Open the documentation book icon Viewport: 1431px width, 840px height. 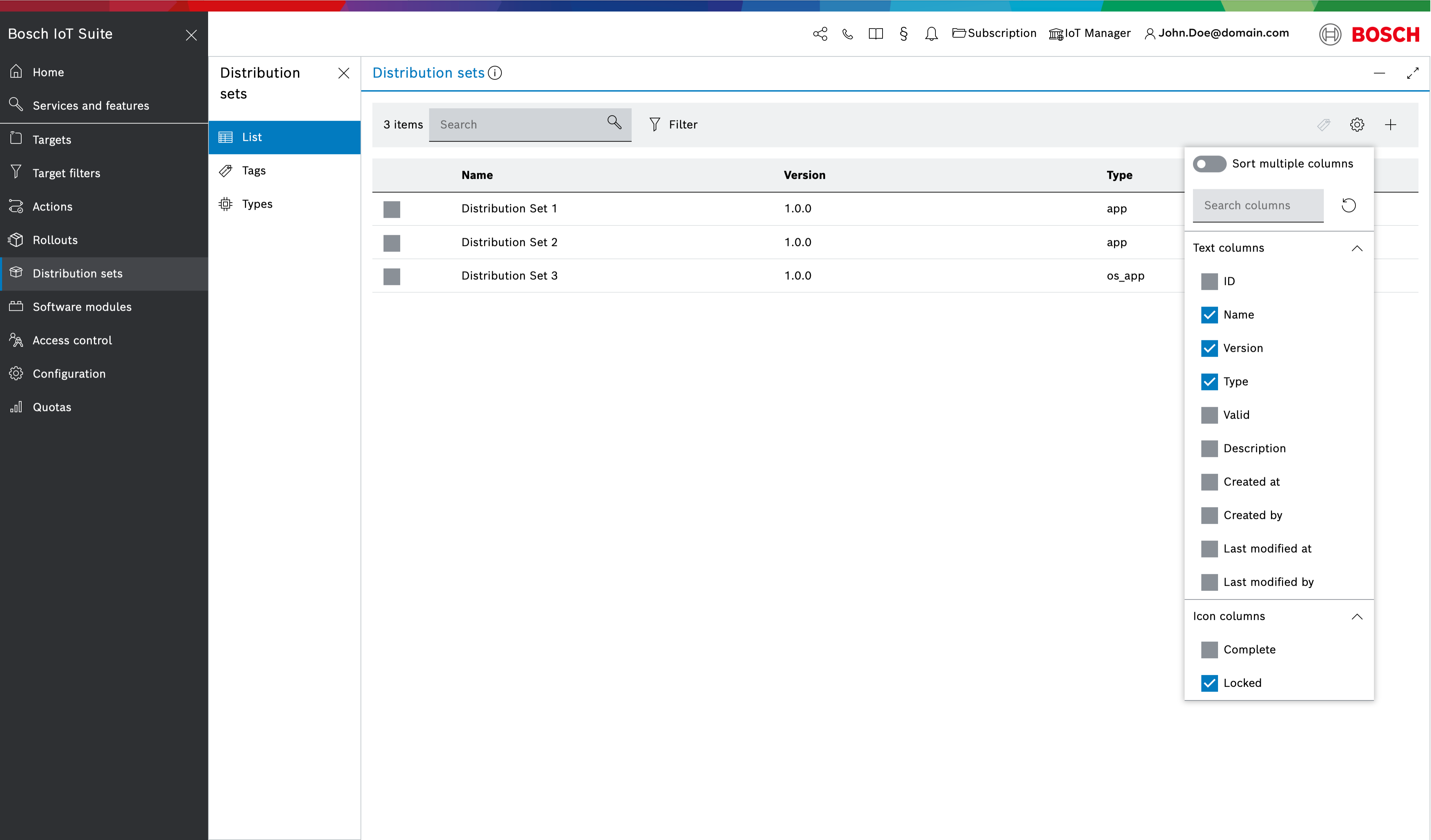876,33
